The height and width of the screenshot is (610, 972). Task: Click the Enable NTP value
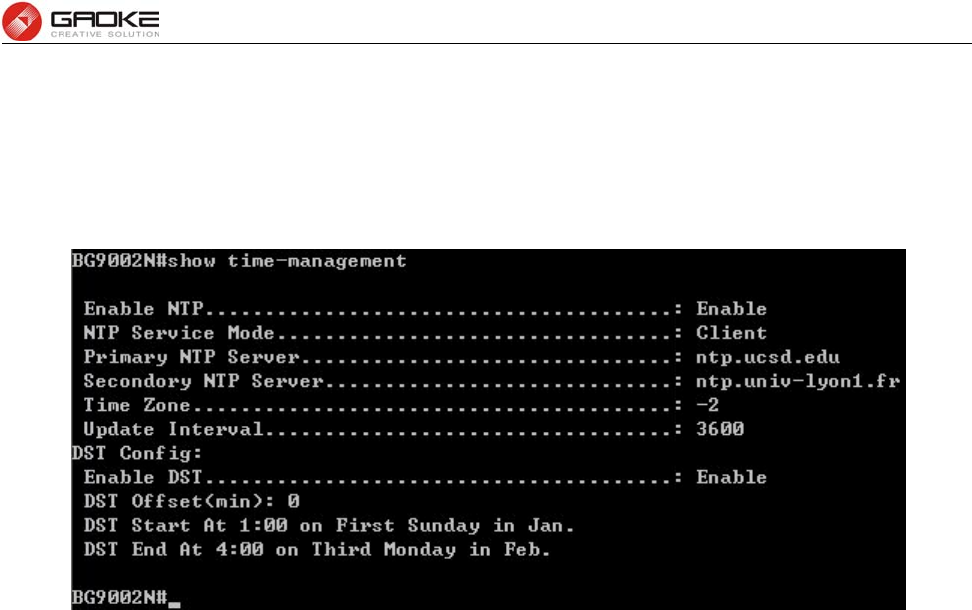point(731,309)
